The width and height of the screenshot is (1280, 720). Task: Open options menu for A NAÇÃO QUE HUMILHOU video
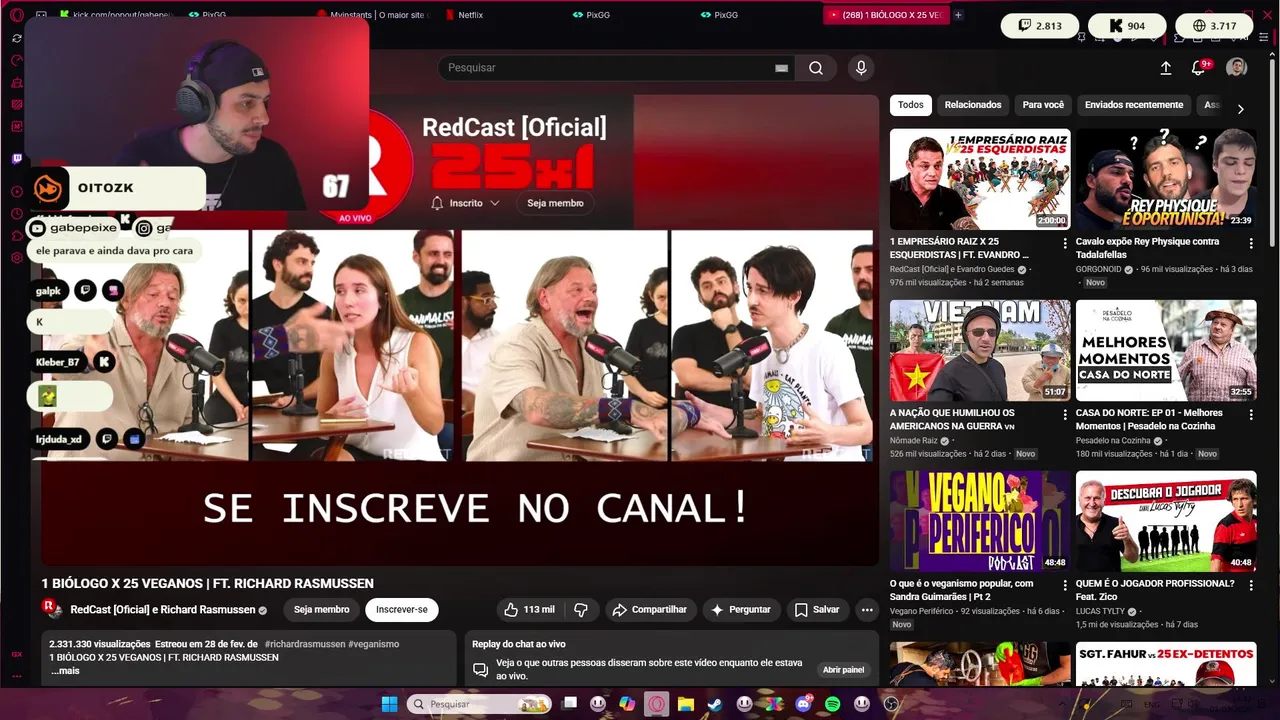pos(1064,414)
